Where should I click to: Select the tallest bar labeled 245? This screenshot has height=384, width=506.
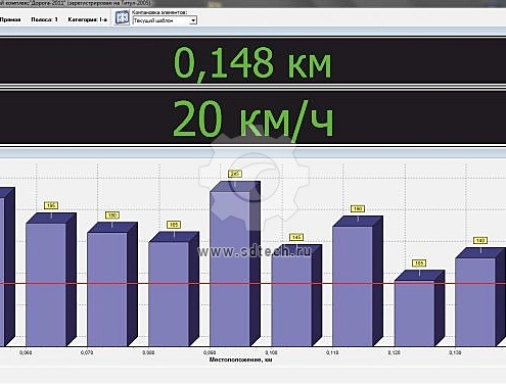235,263
